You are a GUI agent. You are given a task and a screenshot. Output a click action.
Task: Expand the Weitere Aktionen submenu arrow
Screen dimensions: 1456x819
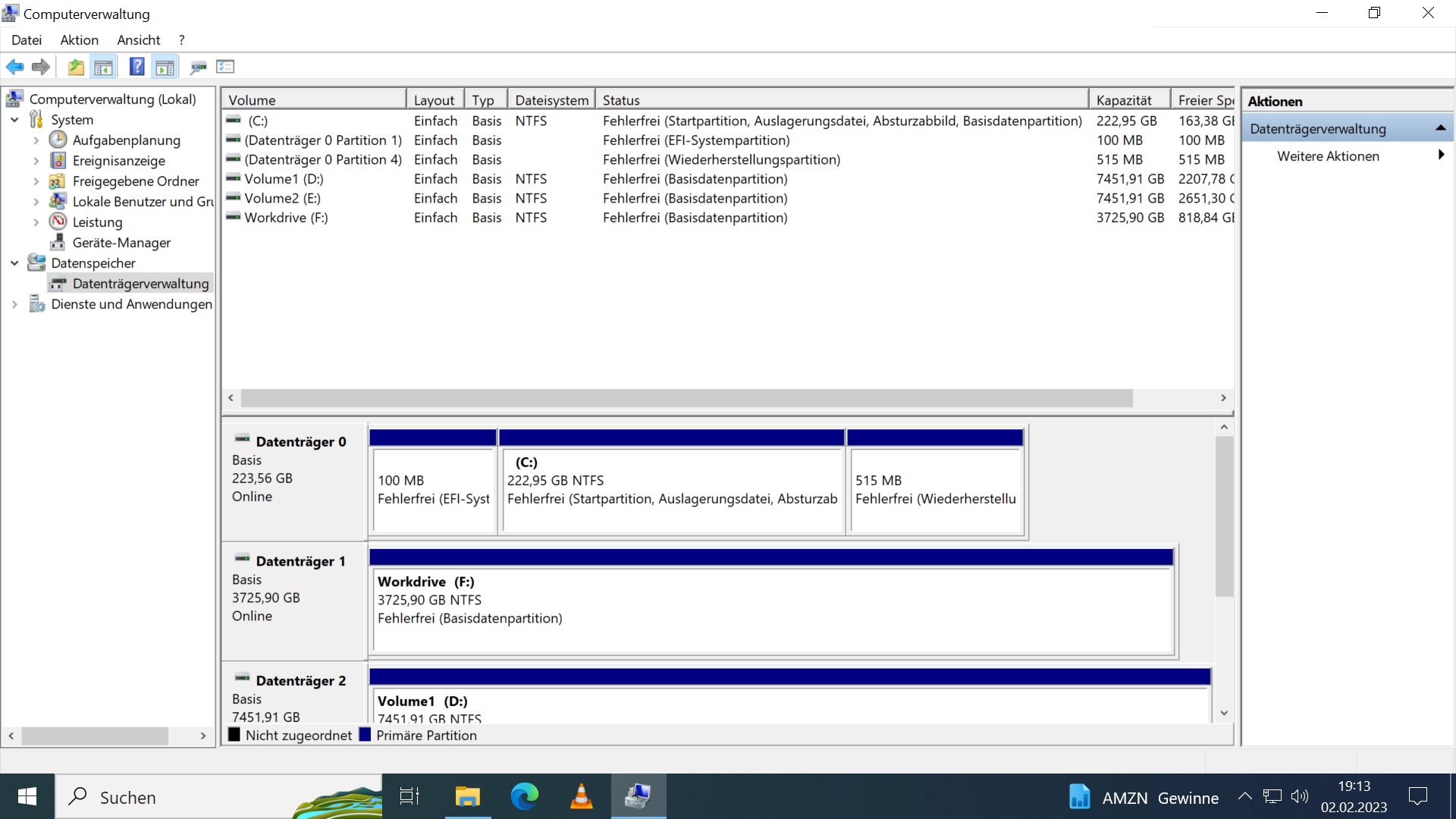click(1441, 155)
